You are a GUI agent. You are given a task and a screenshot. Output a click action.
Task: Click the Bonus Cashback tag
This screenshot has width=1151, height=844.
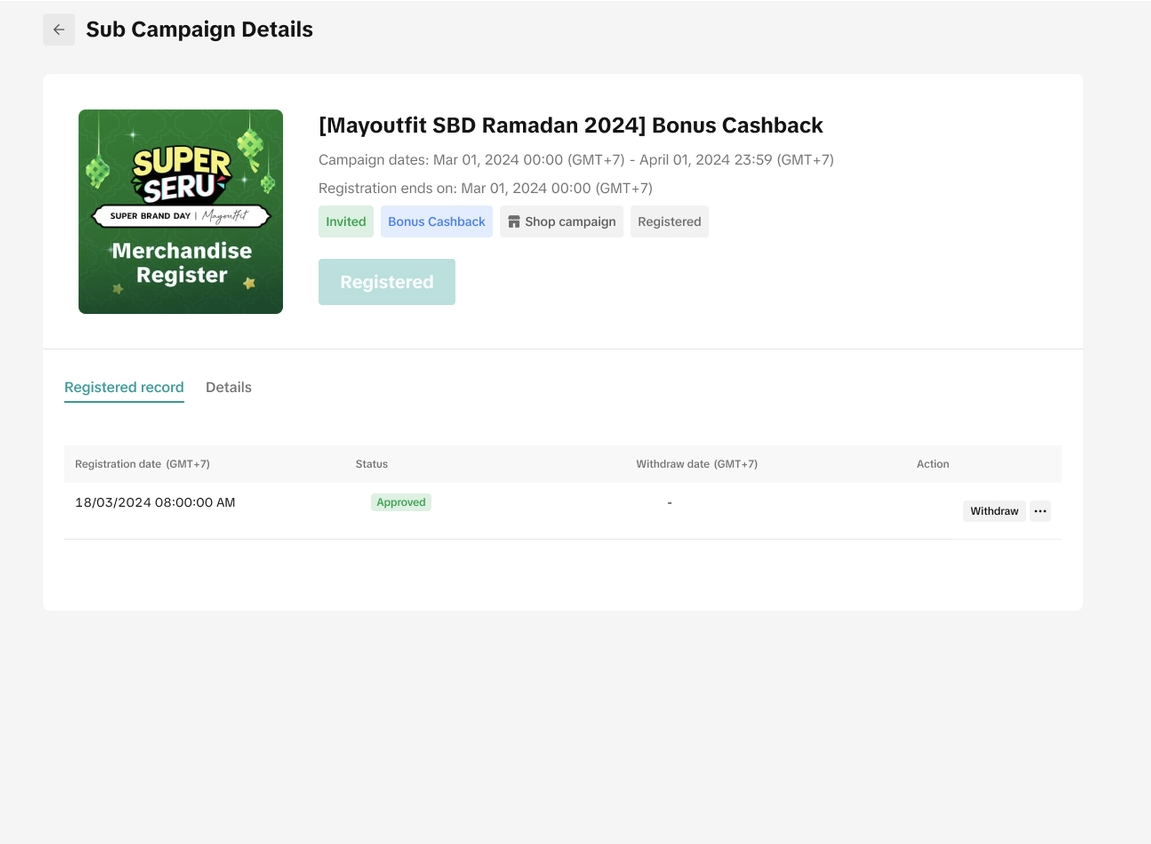pos(437,222)
